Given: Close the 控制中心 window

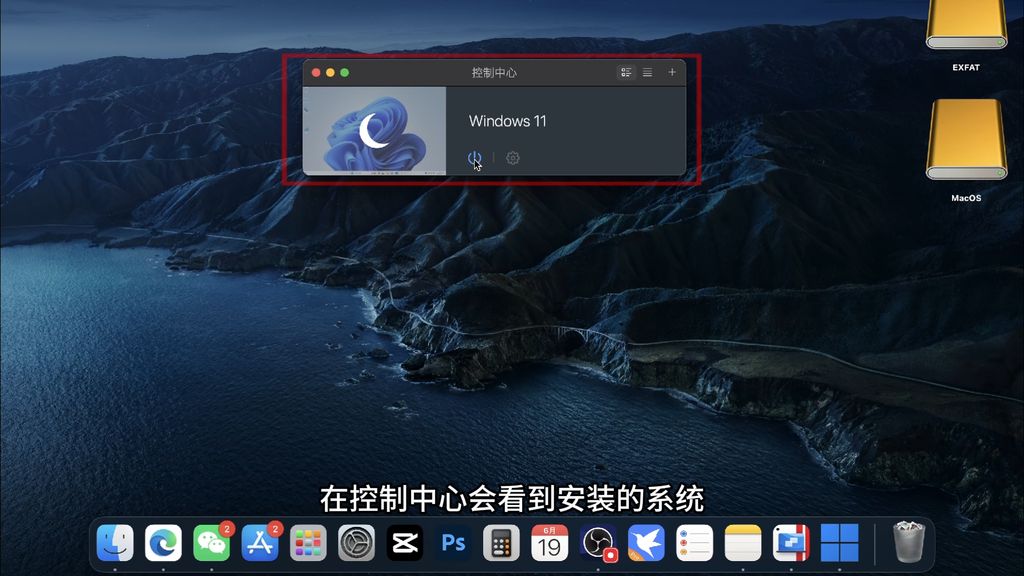Looking at the screenshot, I should (x=316, y=72).
